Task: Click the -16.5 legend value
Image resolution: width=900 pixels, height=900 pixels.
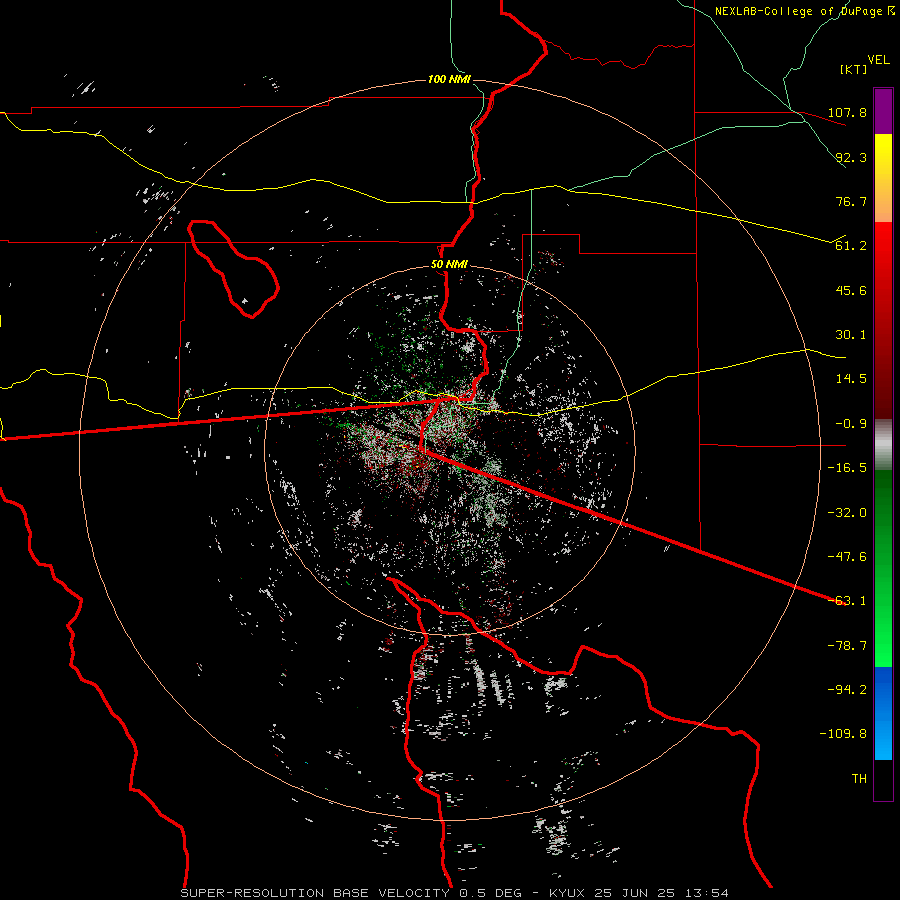Action: click(847, 468)
